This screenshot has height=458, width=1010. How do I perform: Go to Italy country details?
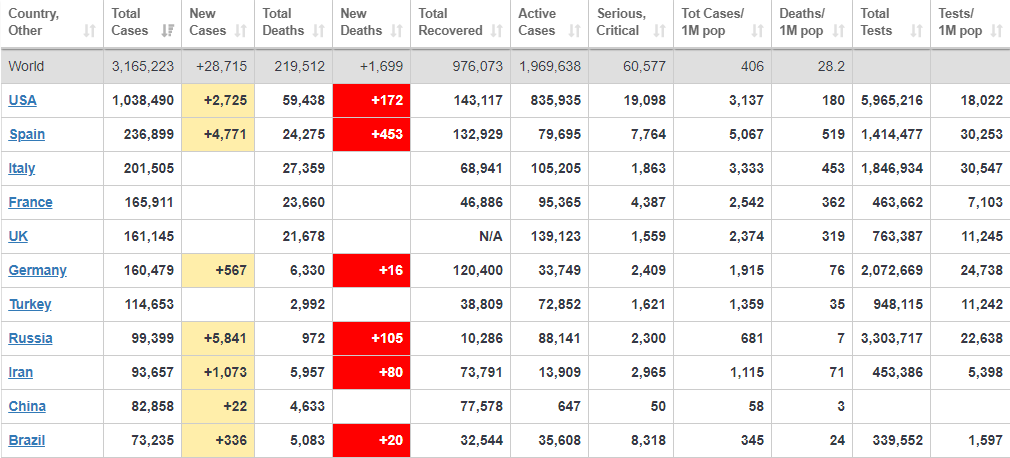(x=22, y=168)
